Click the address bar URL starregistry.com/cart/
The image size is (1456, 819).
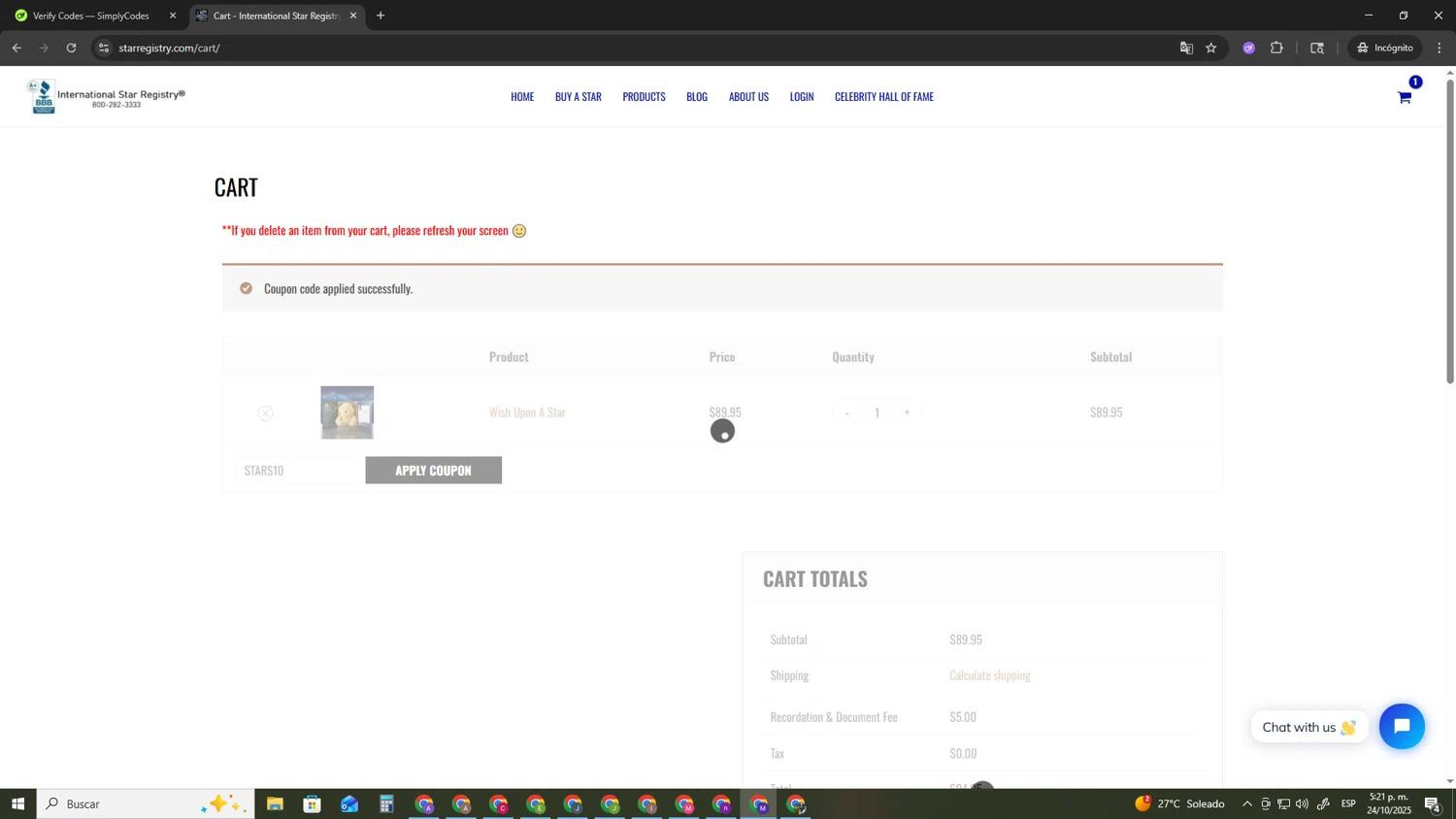click(x=169, y=48)
